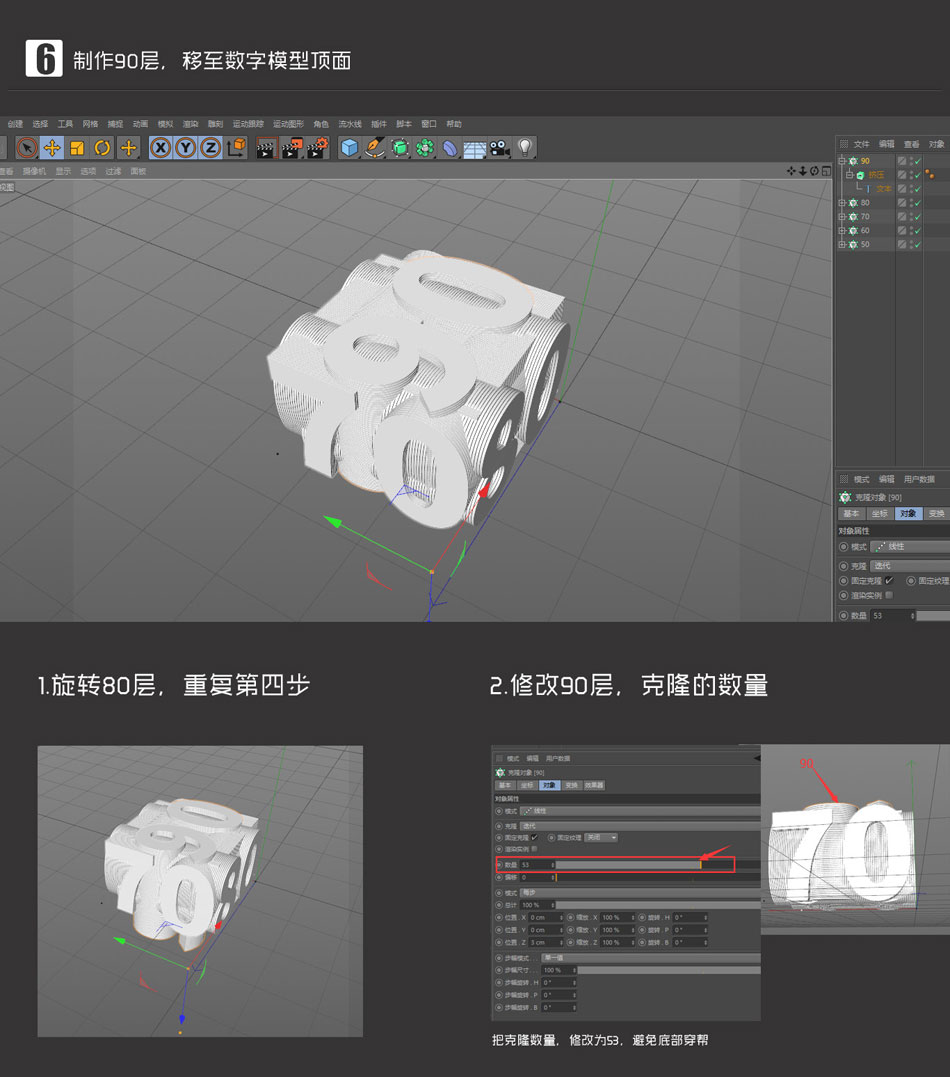Toggle the Y axis lock
Image resolution: width=950 pixels, height=1077 pixels.
[x=185, y=148]
